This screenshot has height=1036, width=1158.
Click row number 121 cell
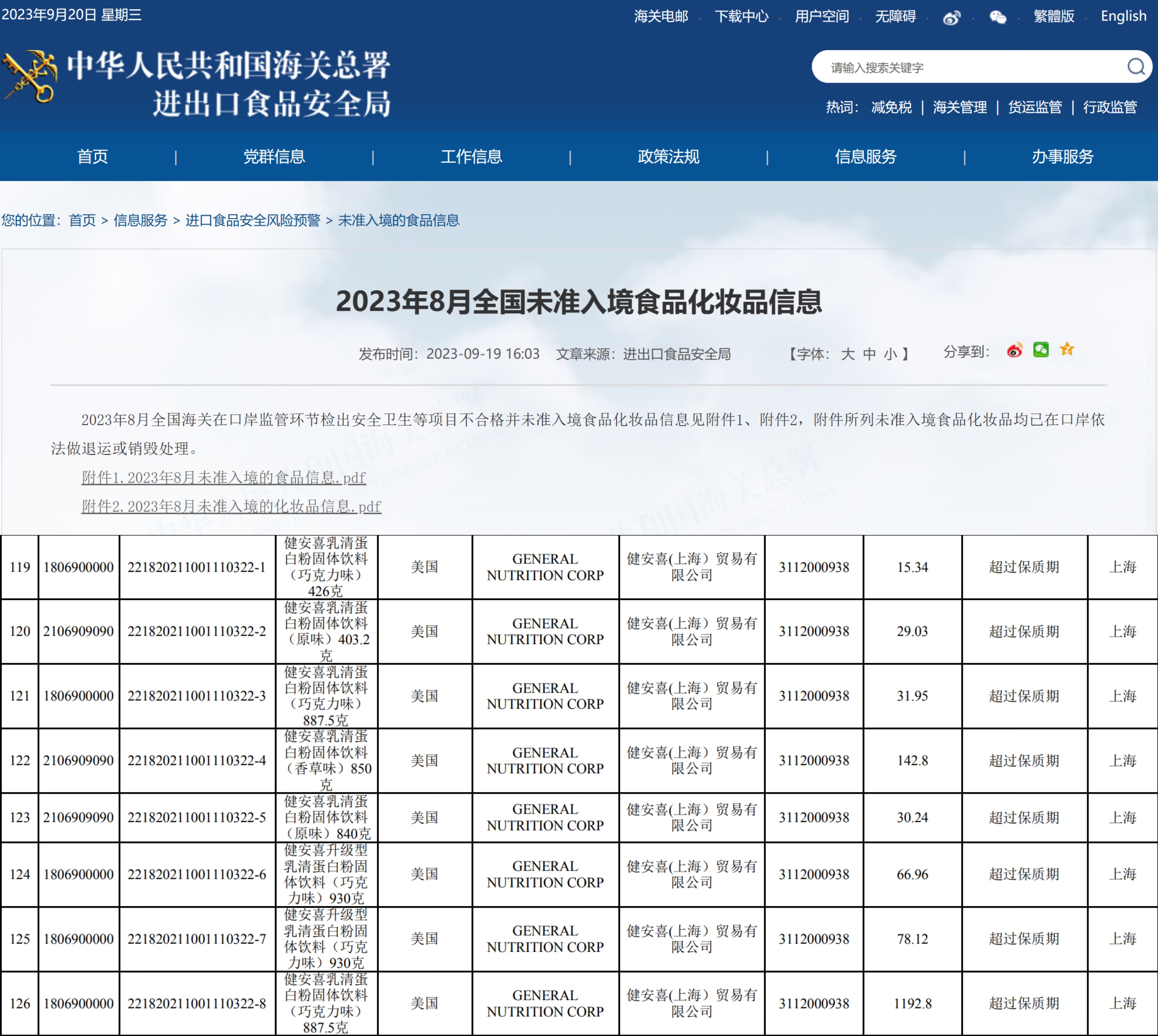(x=20, y=696)
